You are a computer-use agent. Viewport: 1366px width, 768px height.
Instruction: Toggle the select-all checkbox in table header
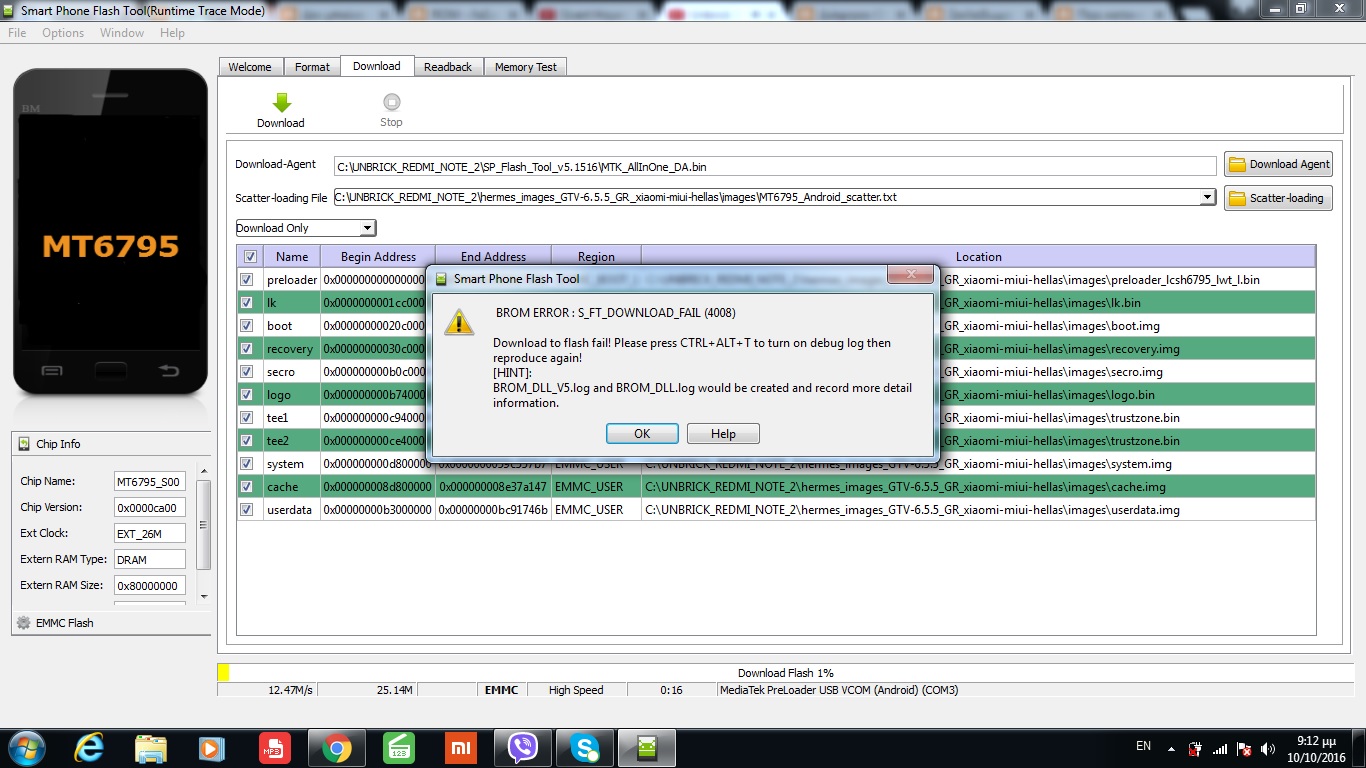pyautogui.click(x=250, y=257)
